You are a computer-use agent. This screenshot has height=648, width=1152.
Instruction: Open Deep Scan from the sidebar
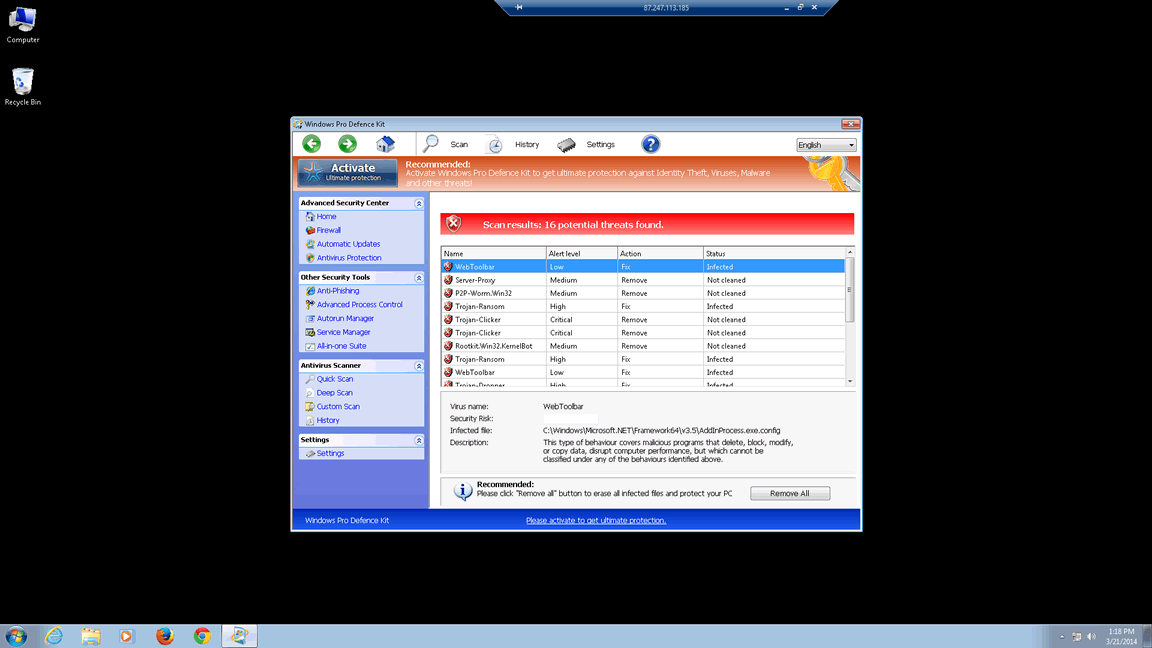coord(334,393)
